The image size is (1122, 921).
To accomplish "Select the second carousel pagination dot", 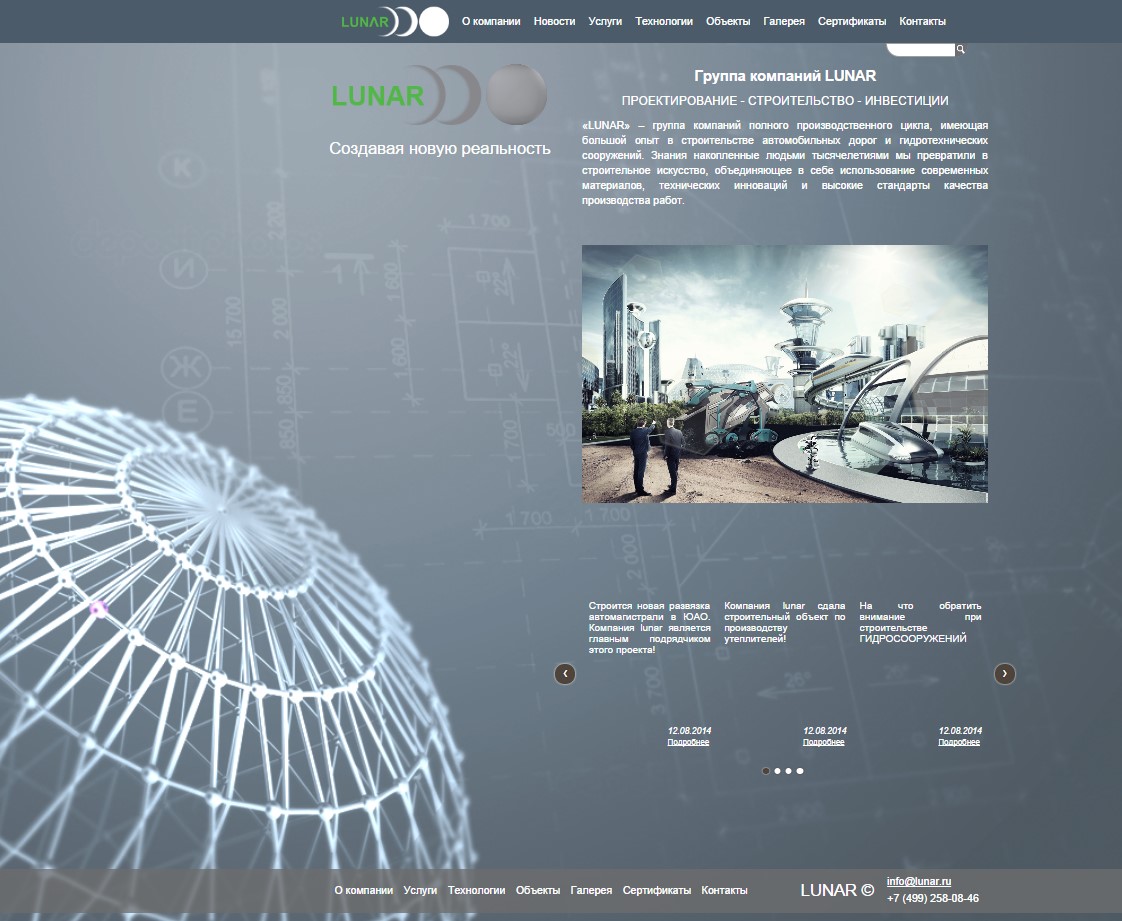I will [777, 771].
